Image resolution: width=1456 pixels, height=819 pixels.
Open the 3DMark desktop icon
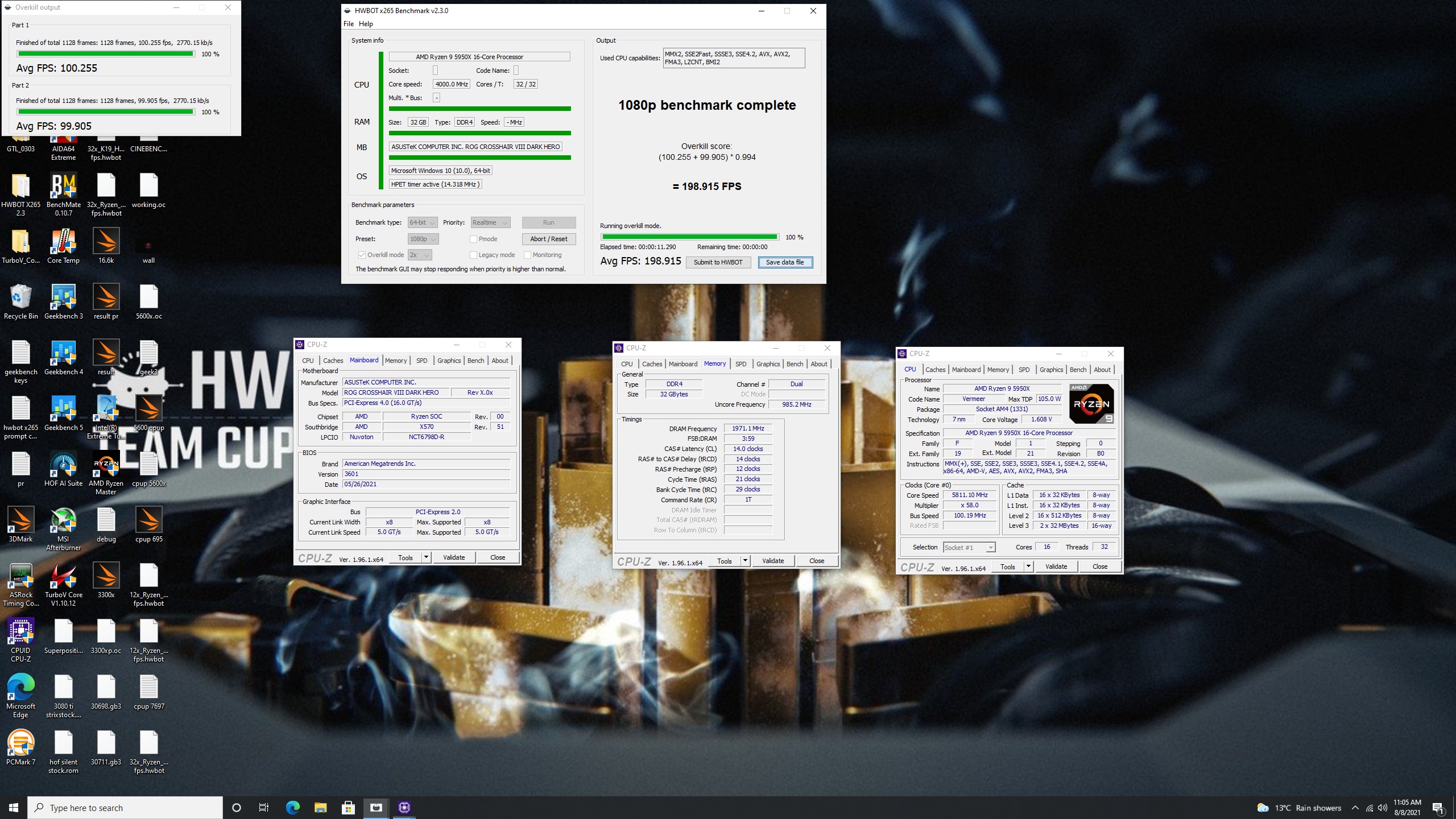(x=20, y=524)
